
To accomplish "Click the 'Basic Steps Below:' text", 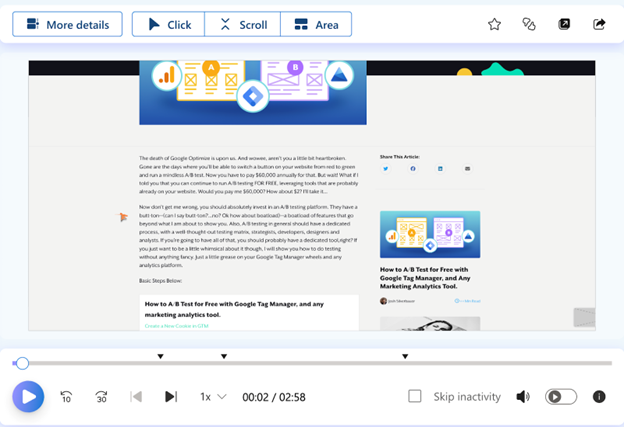I will pos(160,281).
